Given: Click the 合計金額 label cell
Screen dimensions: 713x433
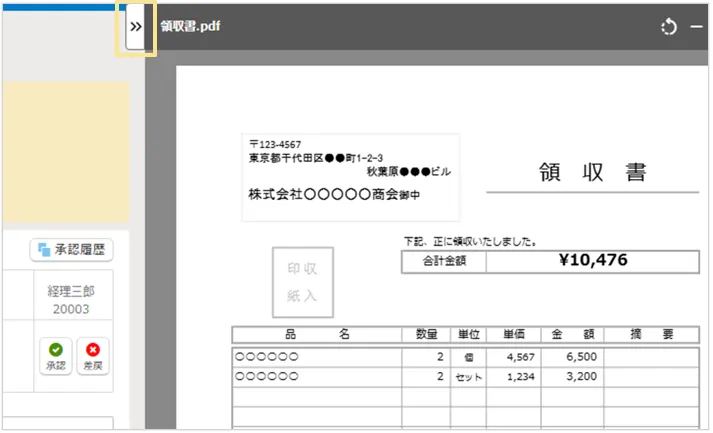Looking at the screenshot, I should coord(444,262).
